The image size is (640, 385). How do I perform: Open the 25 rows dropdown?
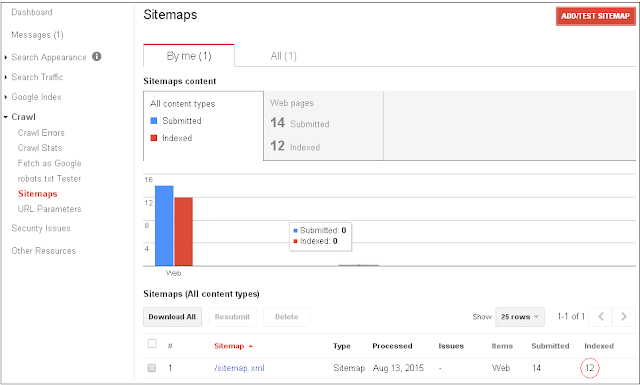click(x=520, y=317)
